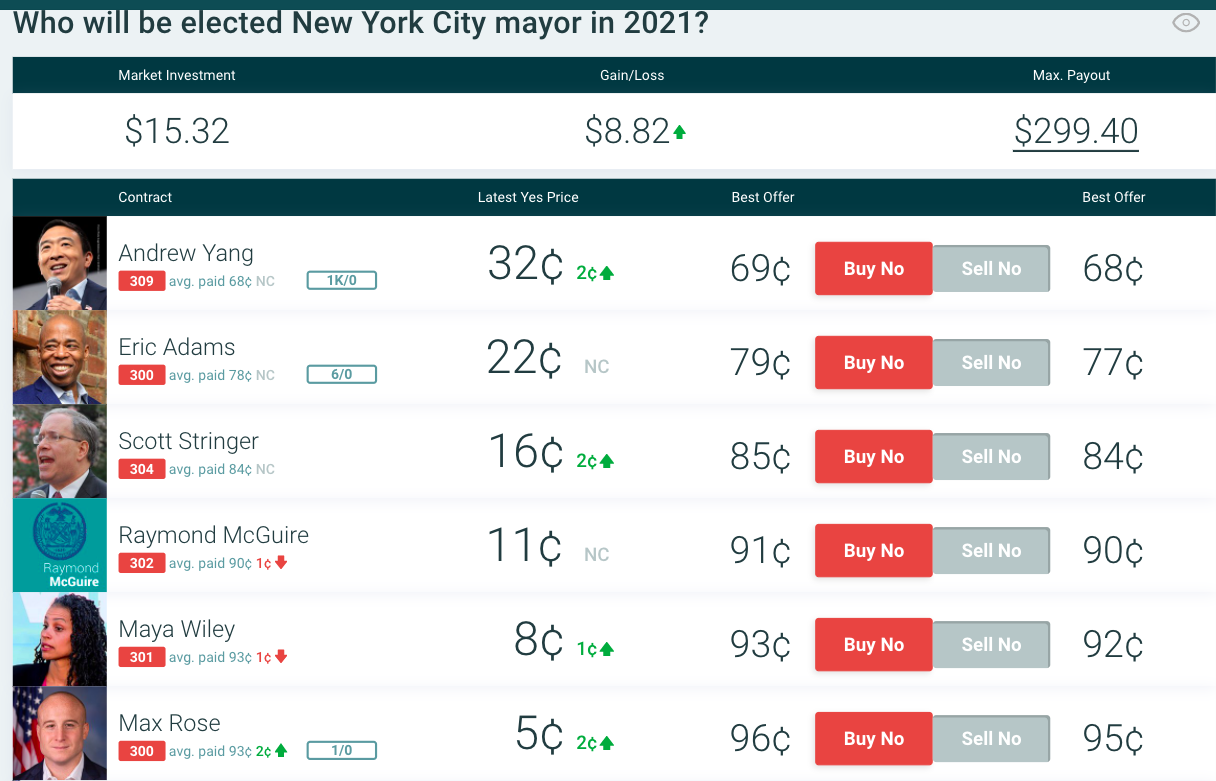Click the Raymond McGuire contract name
The height and width of the screenshot is (781, 1216).
[213, 535]
